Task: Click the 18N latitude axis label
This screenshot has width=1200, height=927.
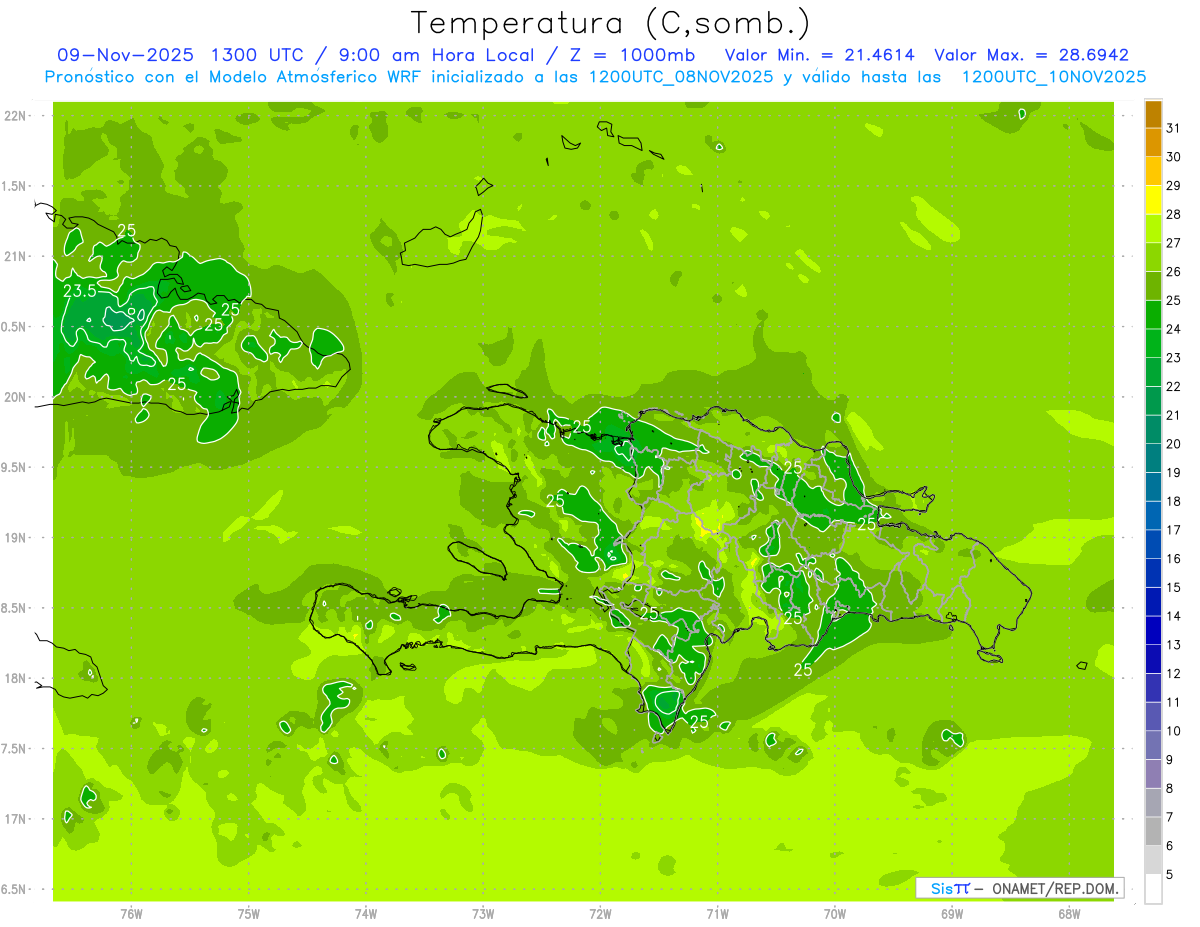Action: (x=17, y=678)
